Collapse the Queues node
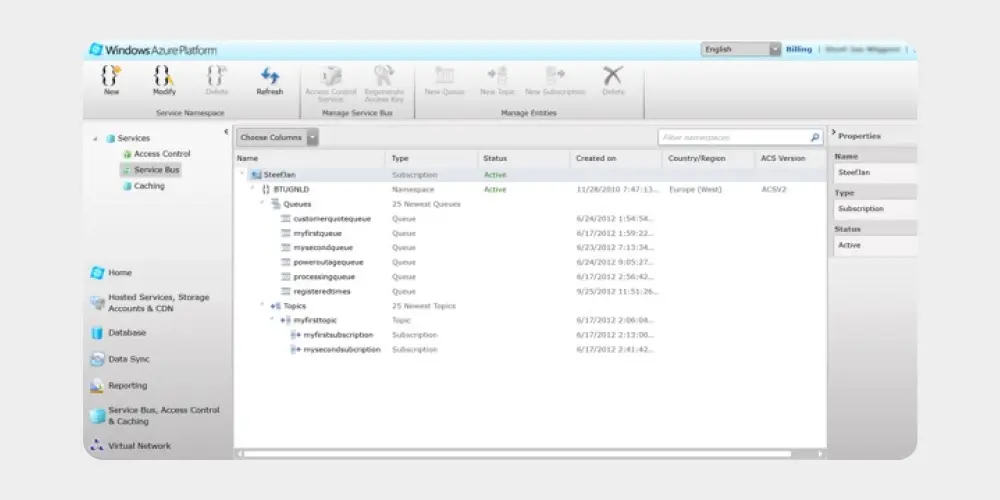This screenshot has width=1000, height=500. pos(262,203)
